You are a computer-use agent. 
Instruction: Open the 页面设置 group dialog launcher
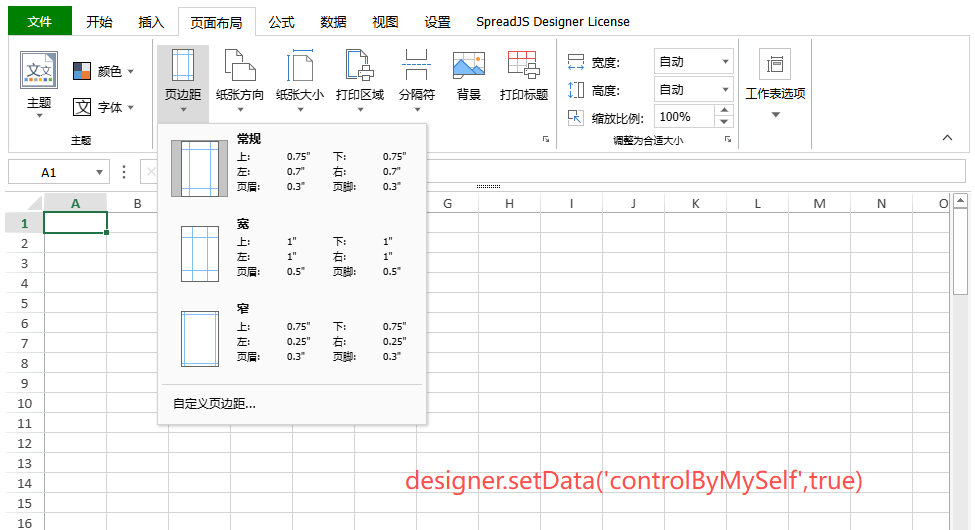click(x=546, y=139)
